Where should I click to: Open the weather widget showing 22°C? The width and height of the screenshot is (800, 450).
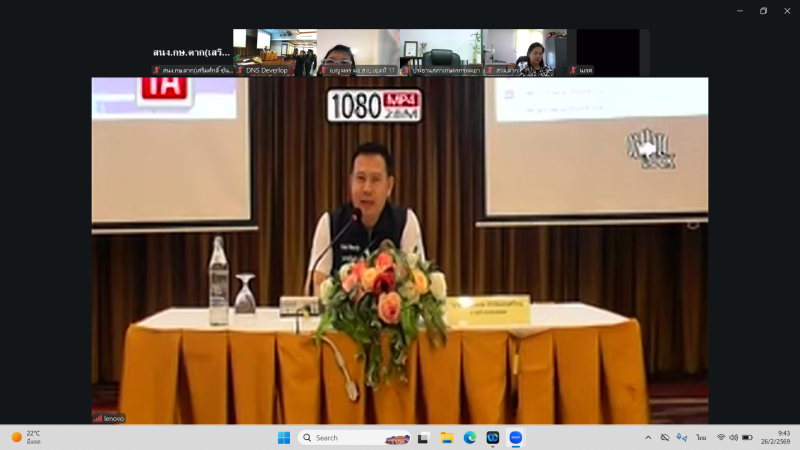(26, 437)
